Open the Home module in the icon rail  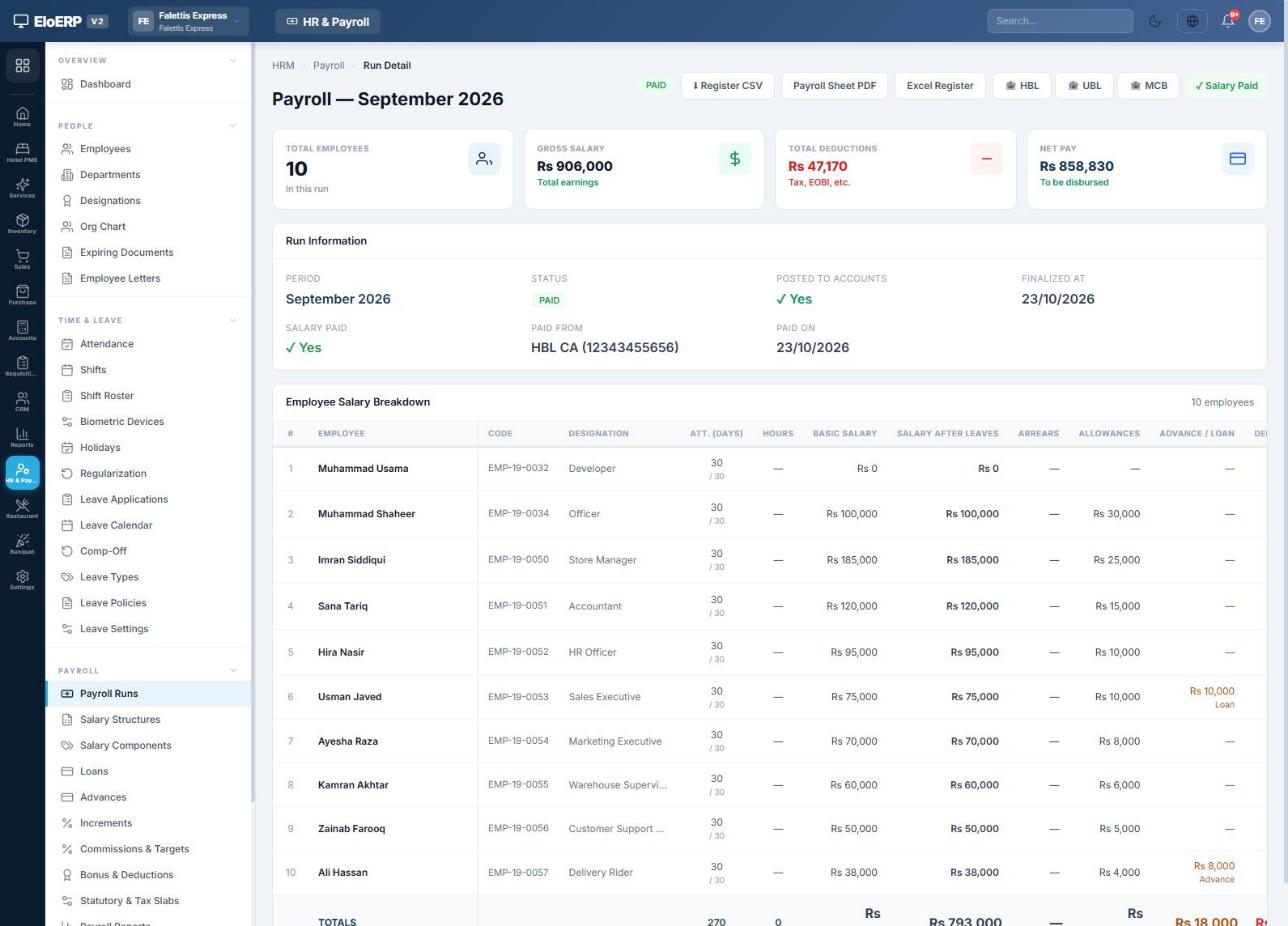click(x=22, y=116)
